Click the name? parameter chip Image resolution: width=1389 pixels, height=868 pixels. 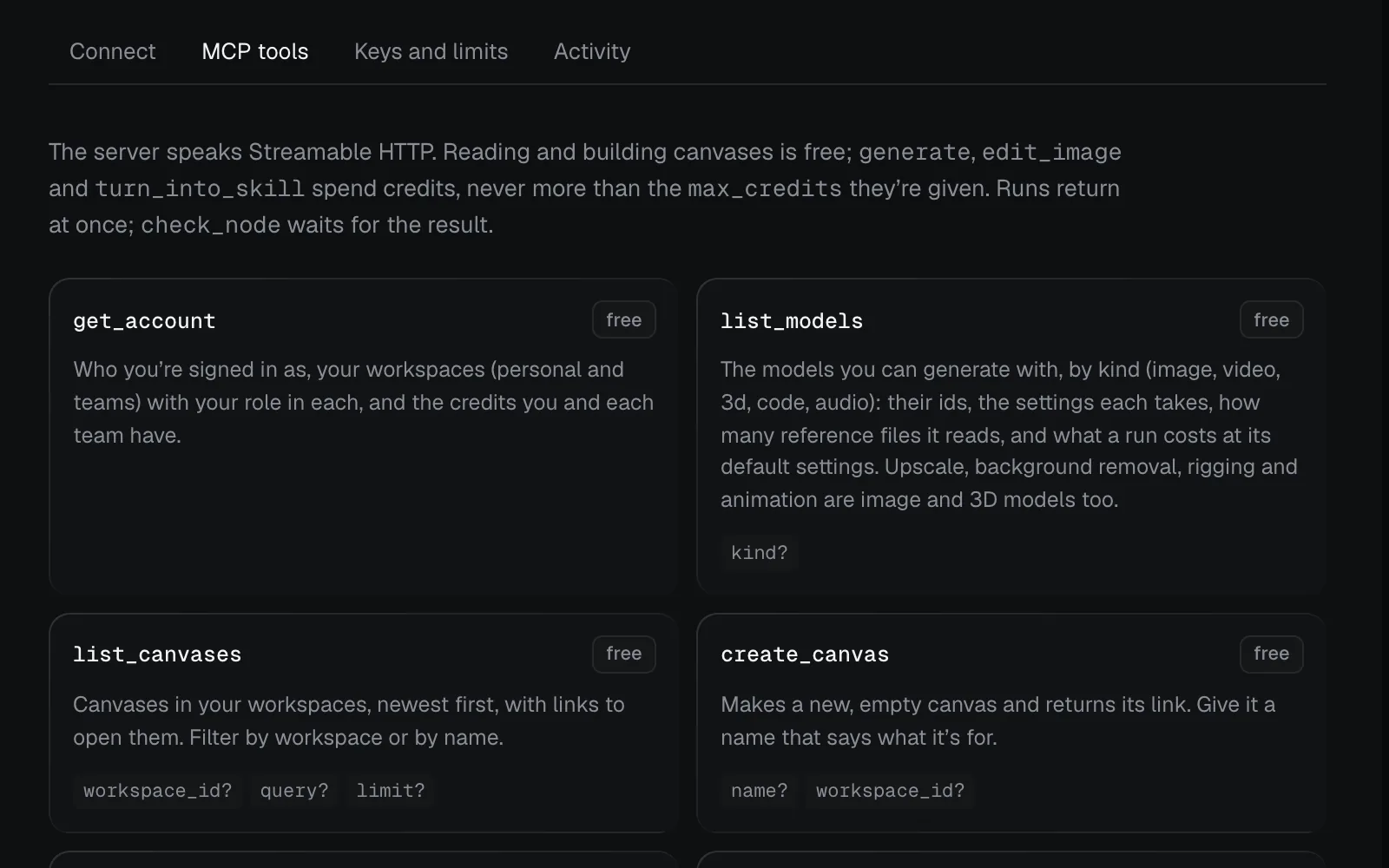click(760, 791)
